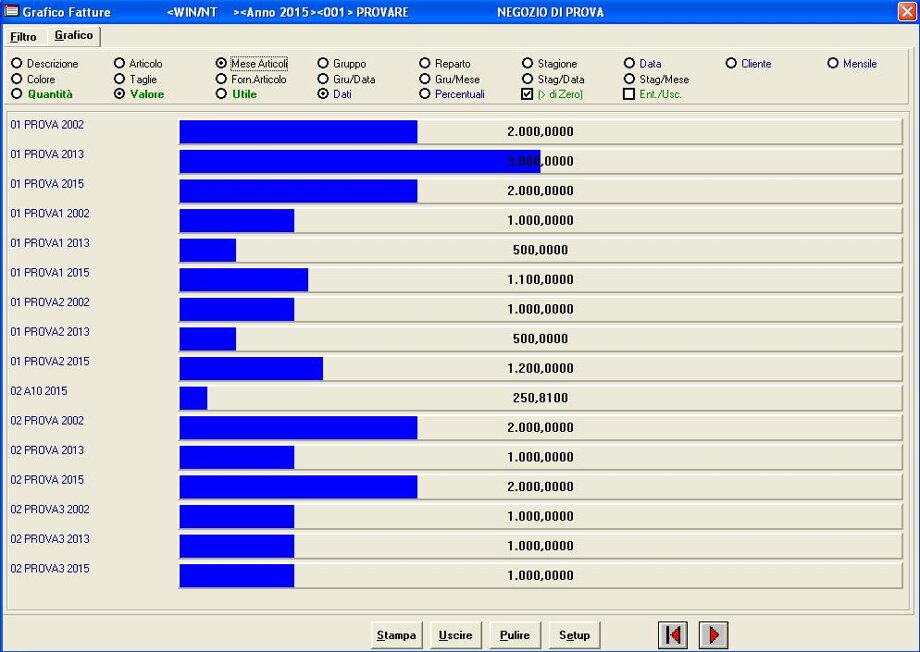Click the Grafico Fatture title bar icon
The image size is (920, 652).
point(12,12)
